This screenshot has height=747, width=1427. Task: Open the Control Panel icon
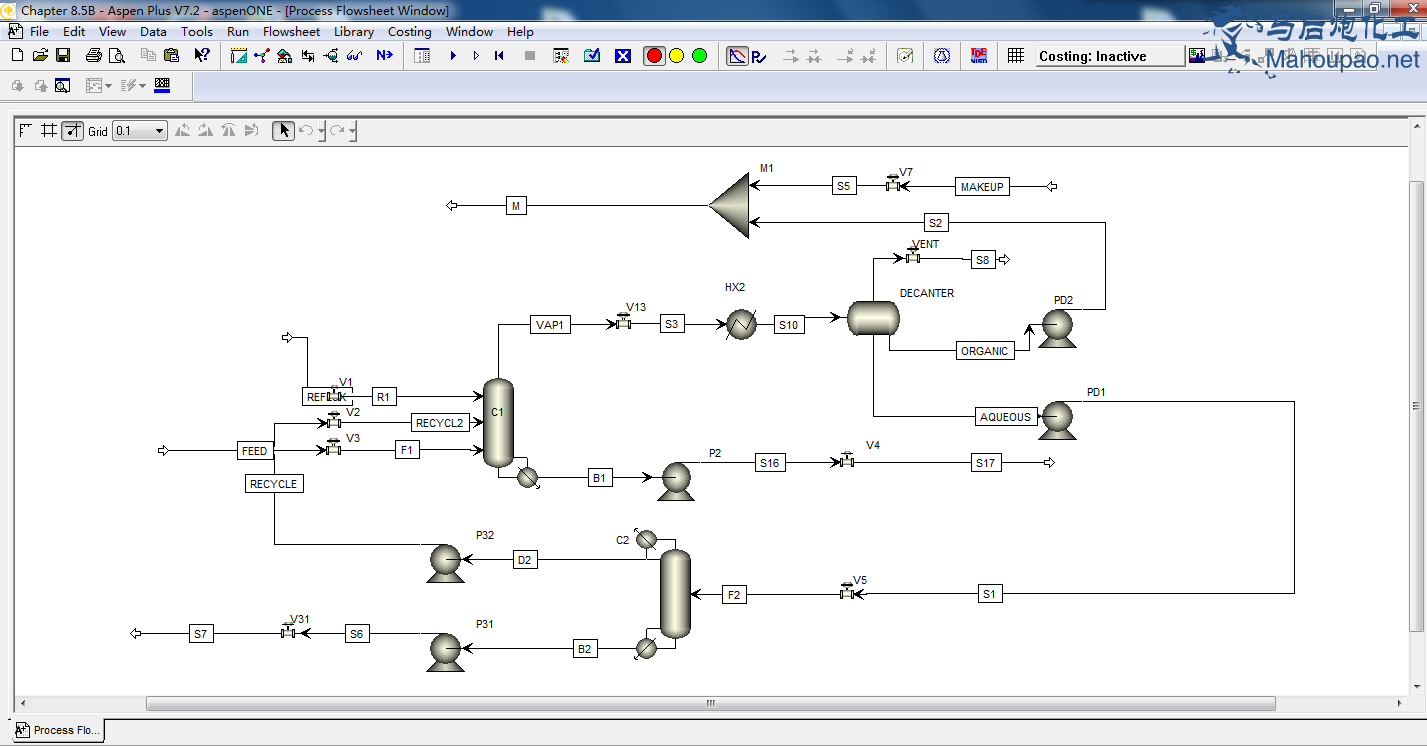422,56
